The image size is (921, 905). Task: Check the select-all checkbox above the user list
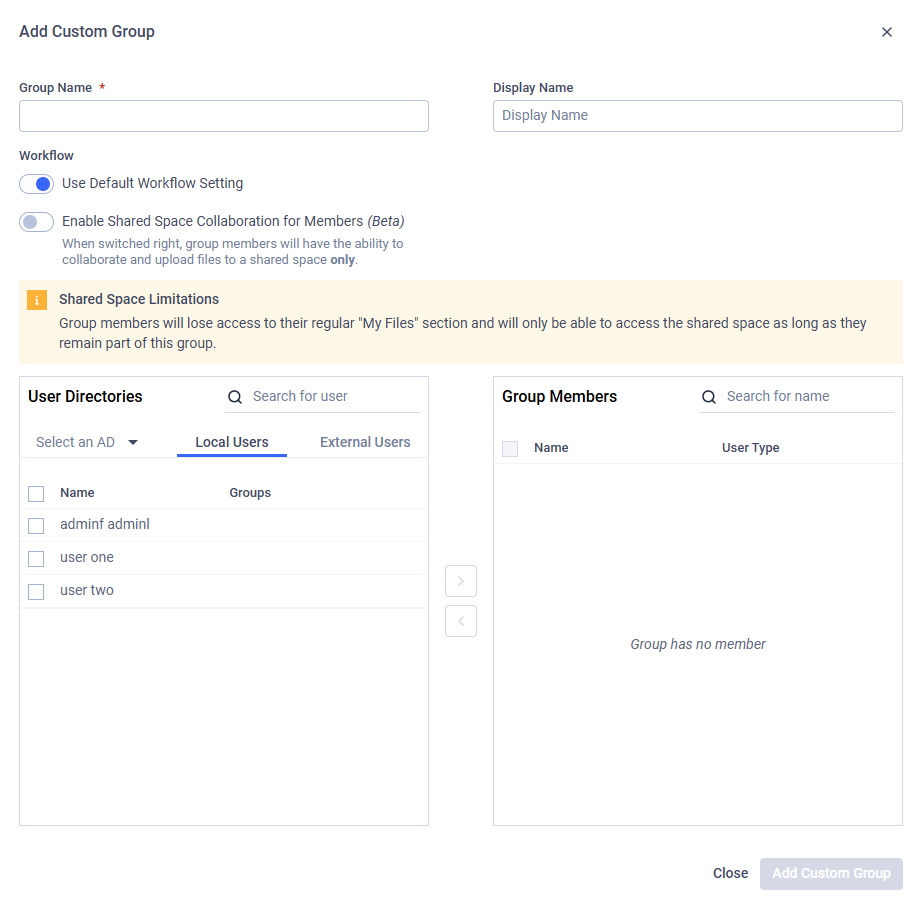[36, 493]
